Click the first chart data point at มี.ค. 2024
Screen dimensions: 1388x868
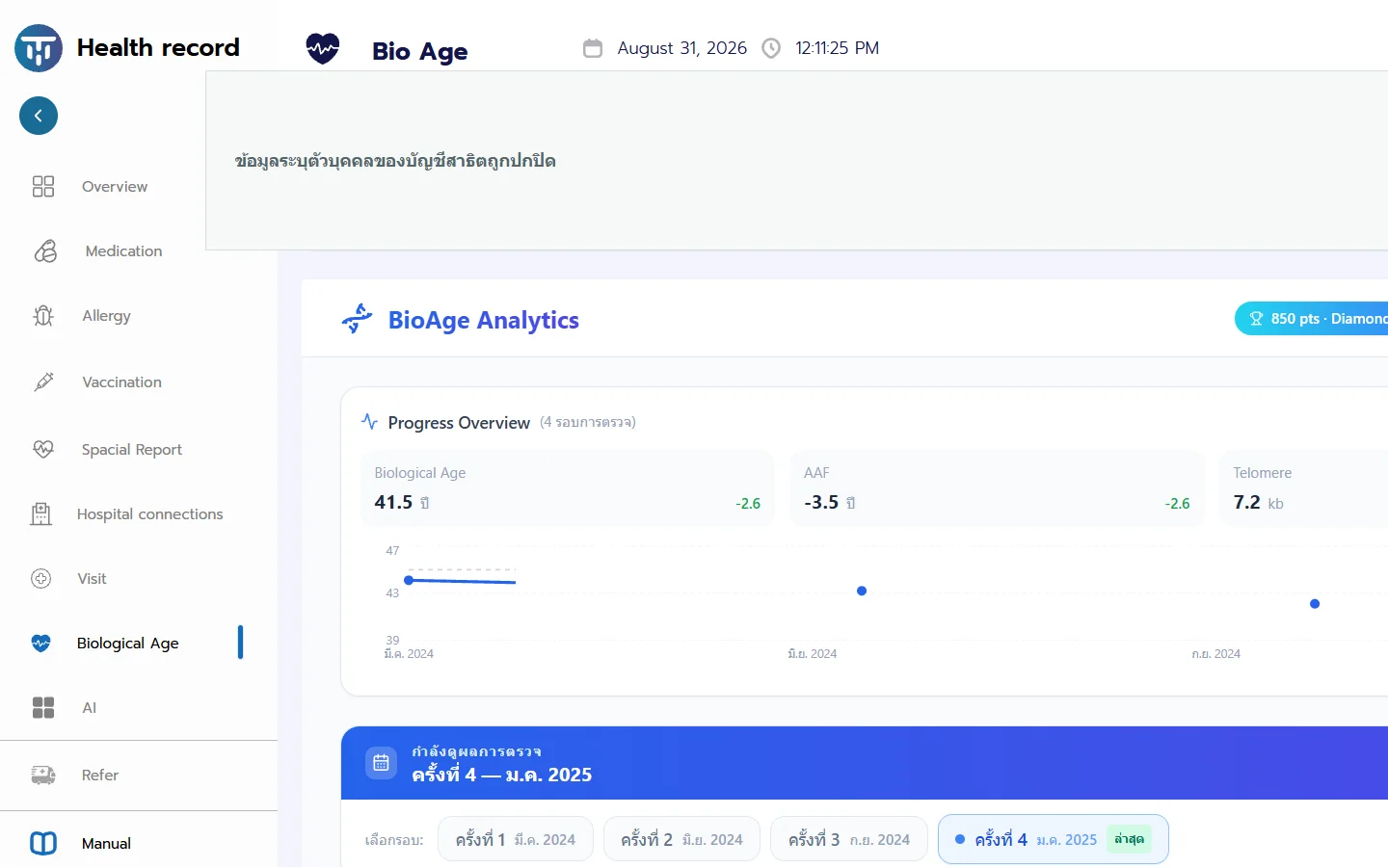pyautogui.click(x=409, y=580)
